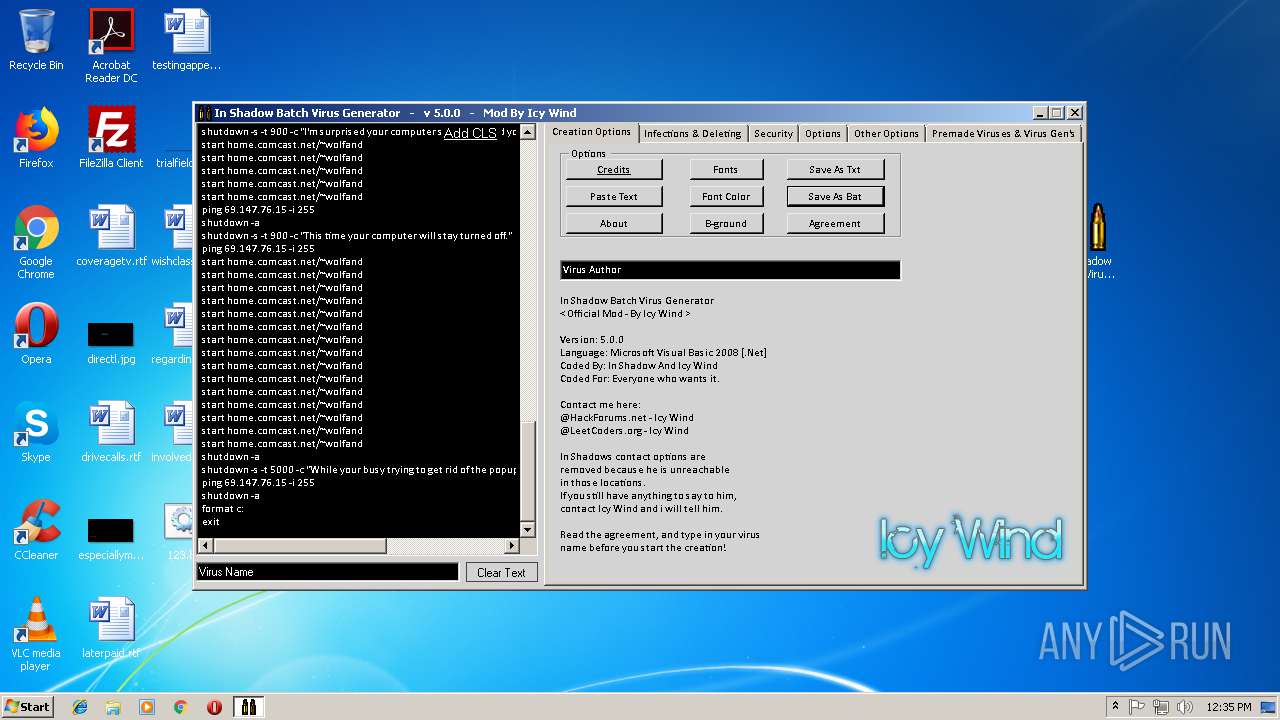Open the Options tab
The height and width of the screenshot is (720, 1280).
823,134
